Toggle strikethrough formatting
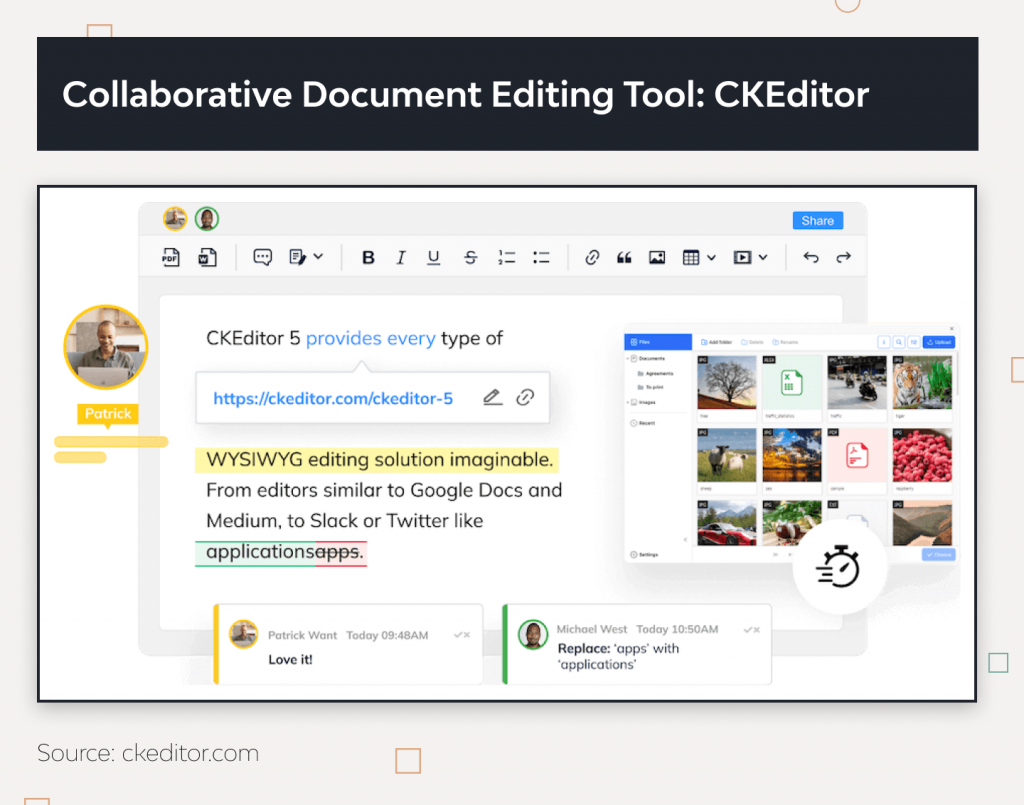1024x805 pixels. 470,257
